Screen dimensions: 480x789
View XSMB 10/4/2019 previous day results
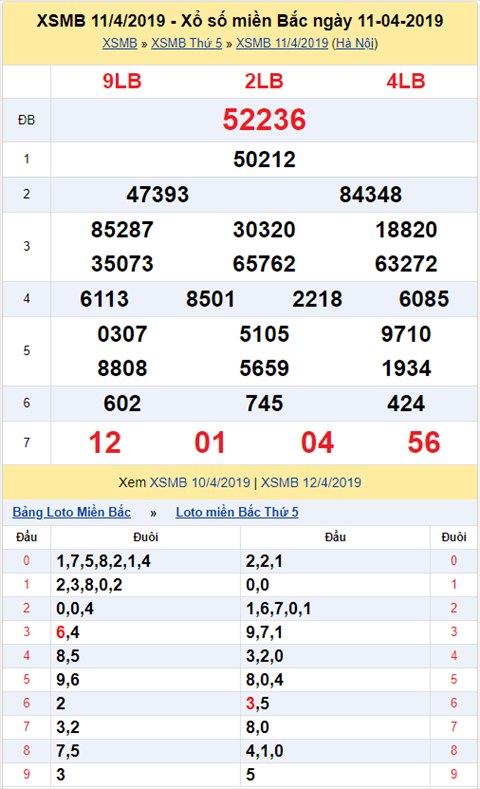(200, 483)
